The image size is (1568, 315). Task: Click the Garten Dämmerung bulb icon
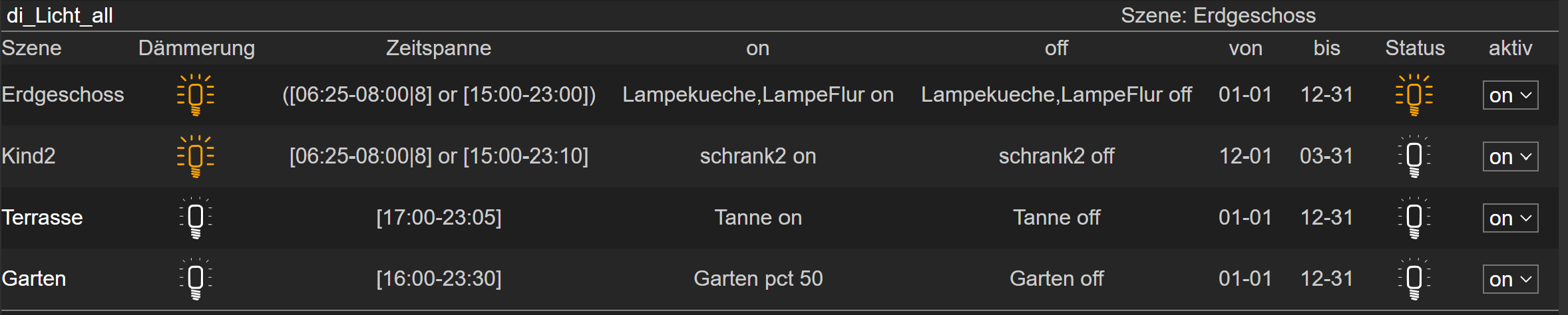click(x=196, y=278)
